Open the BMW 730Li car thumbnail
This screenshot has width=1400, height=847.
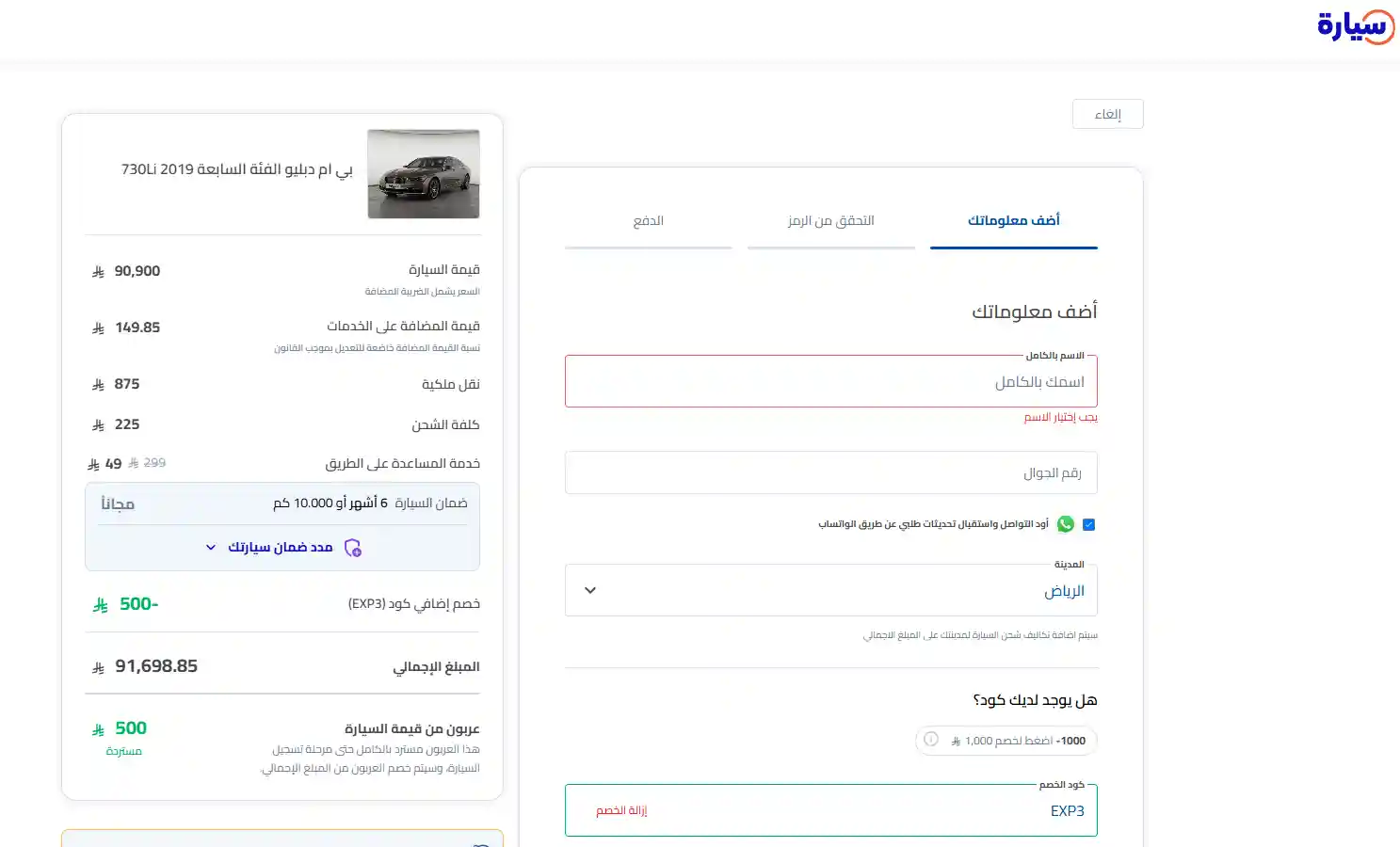click(424, 174)
